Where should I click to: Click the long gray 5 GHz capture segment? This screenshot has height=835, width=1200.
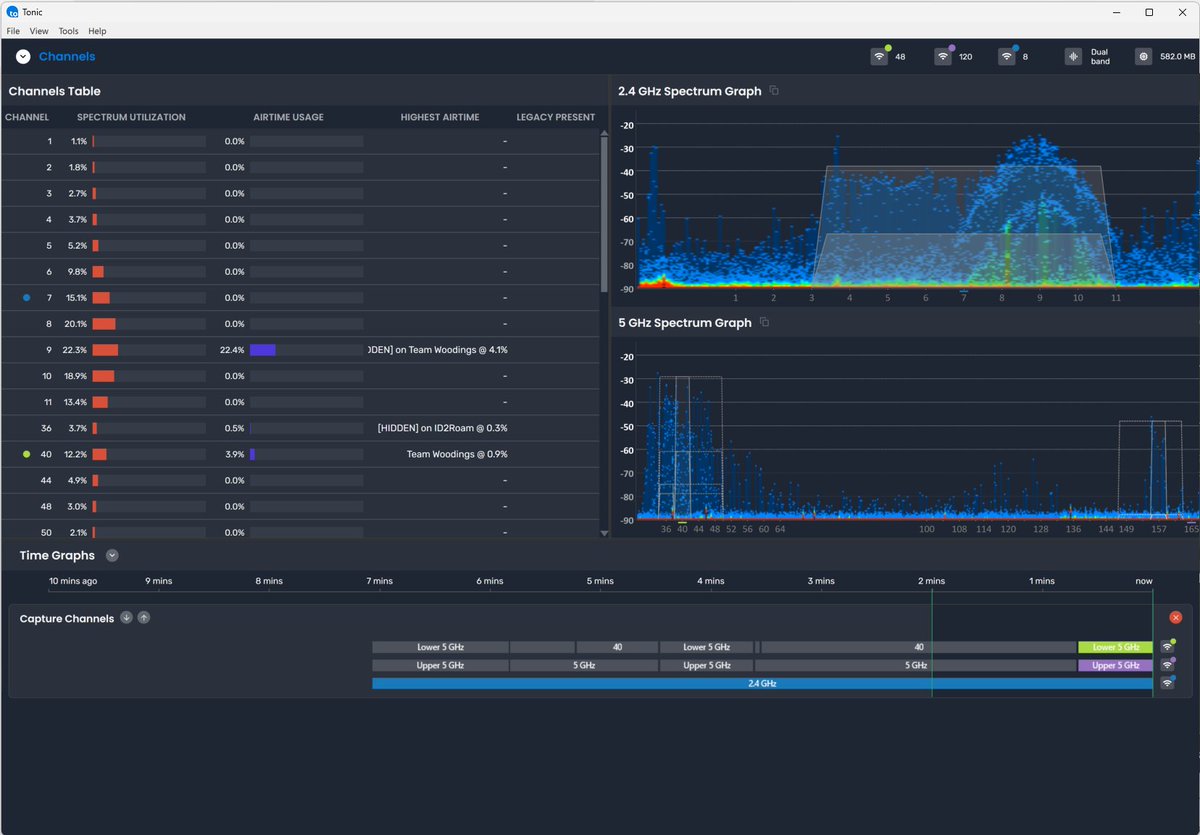coord(916,665)
